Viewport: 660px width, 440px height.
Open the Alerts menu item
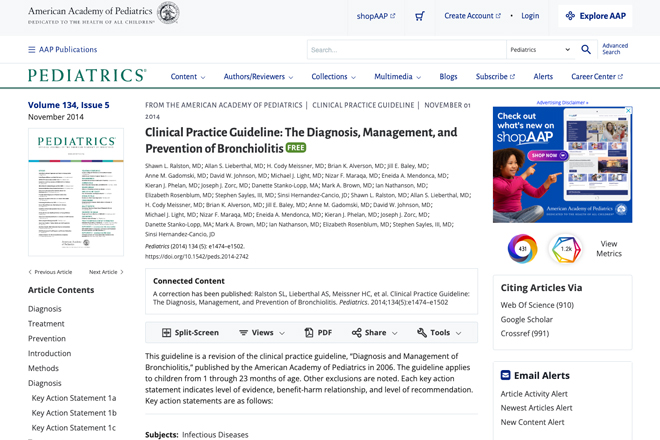point(543,77)
